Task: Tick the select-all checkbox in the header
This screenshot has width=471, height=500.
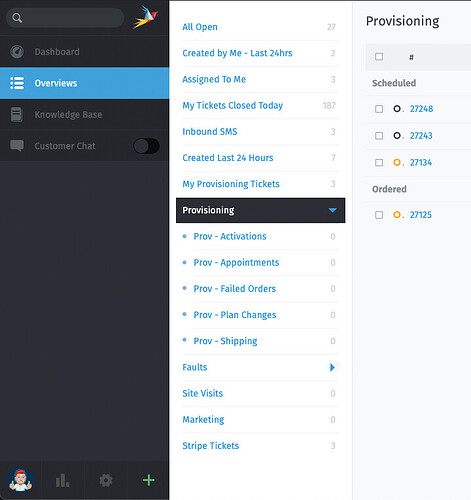Action: (379, 57)
